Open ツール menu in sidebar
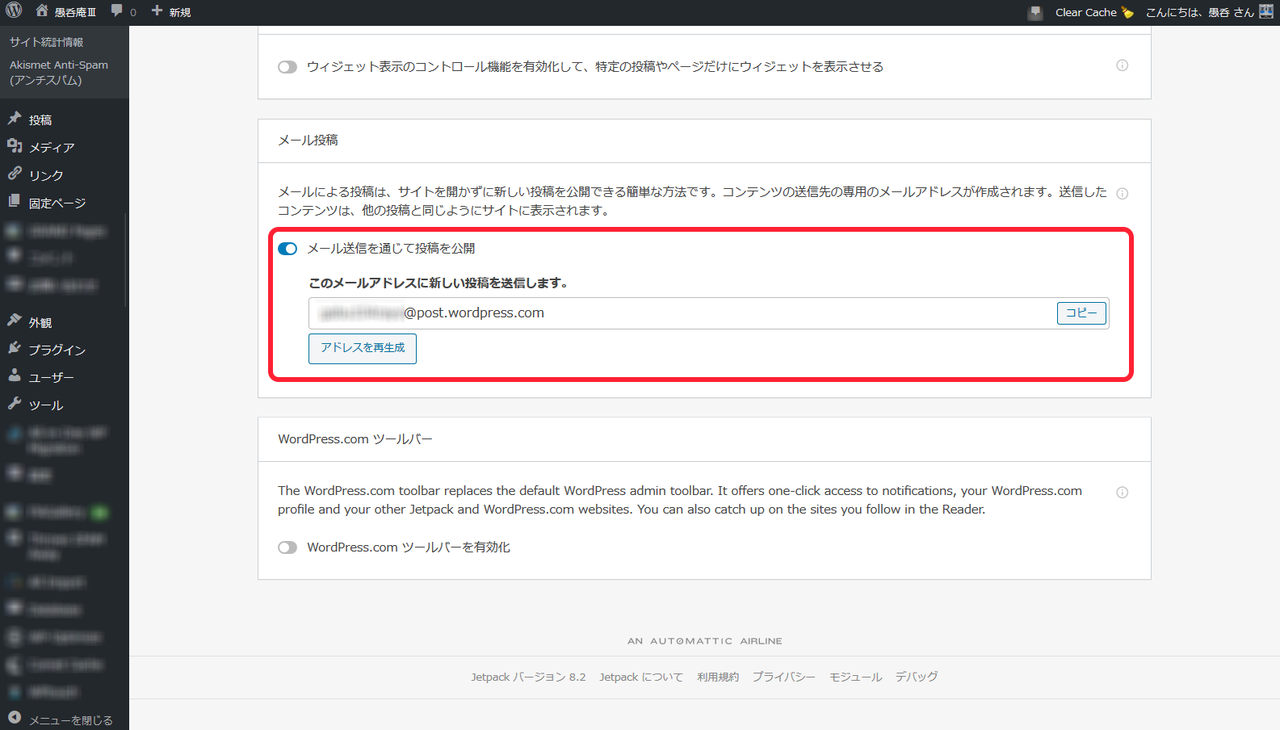The image size is (1280, 730). (45, 405)
